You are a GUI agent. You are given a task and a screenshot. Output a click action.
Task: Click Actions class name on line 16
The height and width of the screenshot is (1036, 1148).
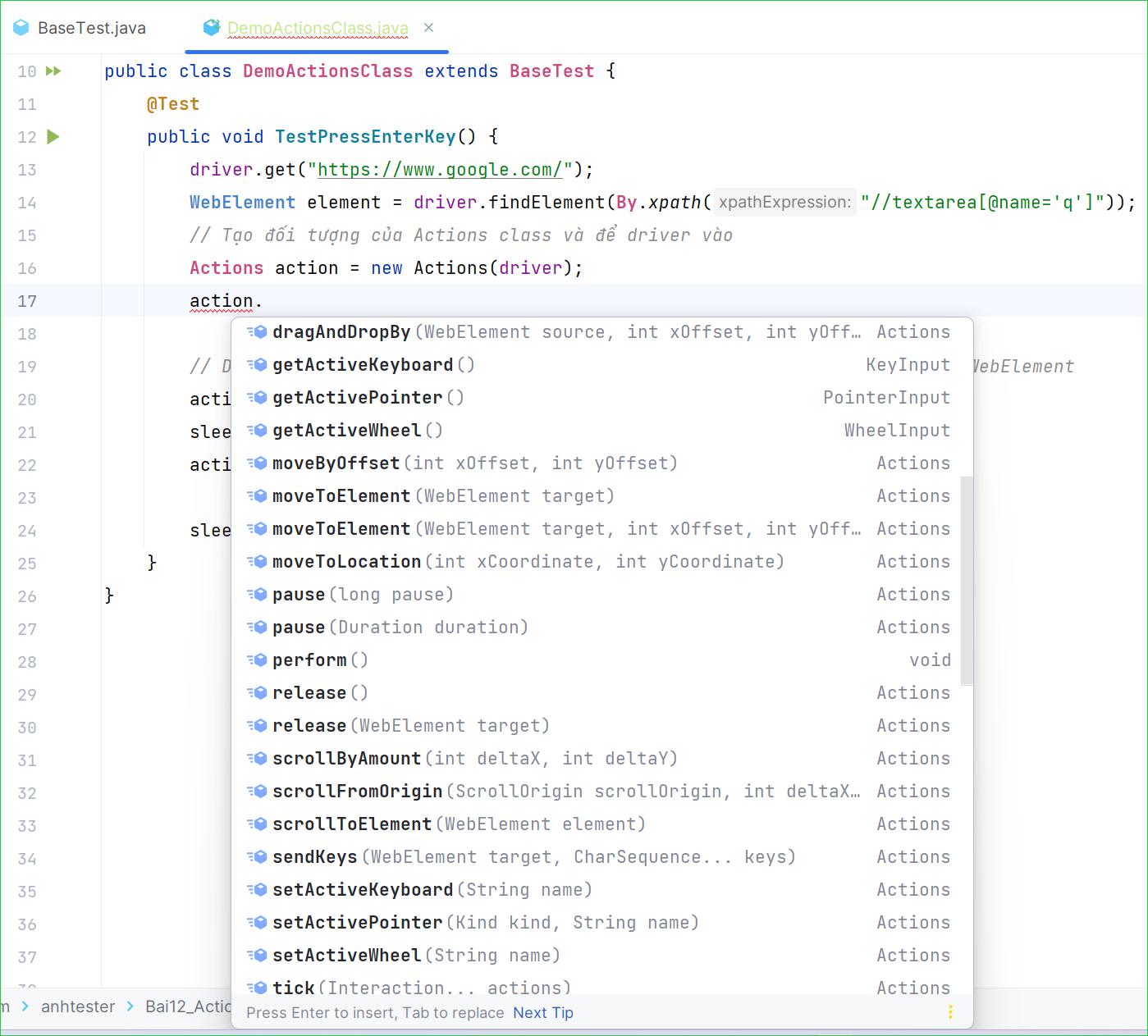(x=226, y=268)
